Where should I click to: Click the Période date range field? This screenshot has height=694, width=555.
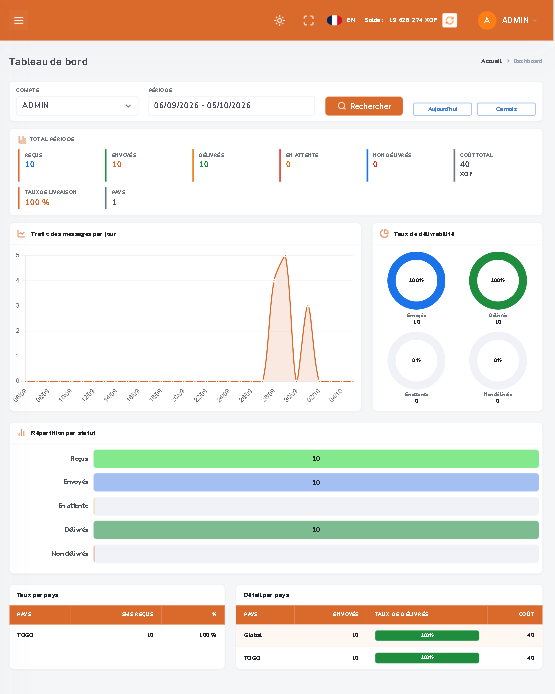tap(231, 105)
